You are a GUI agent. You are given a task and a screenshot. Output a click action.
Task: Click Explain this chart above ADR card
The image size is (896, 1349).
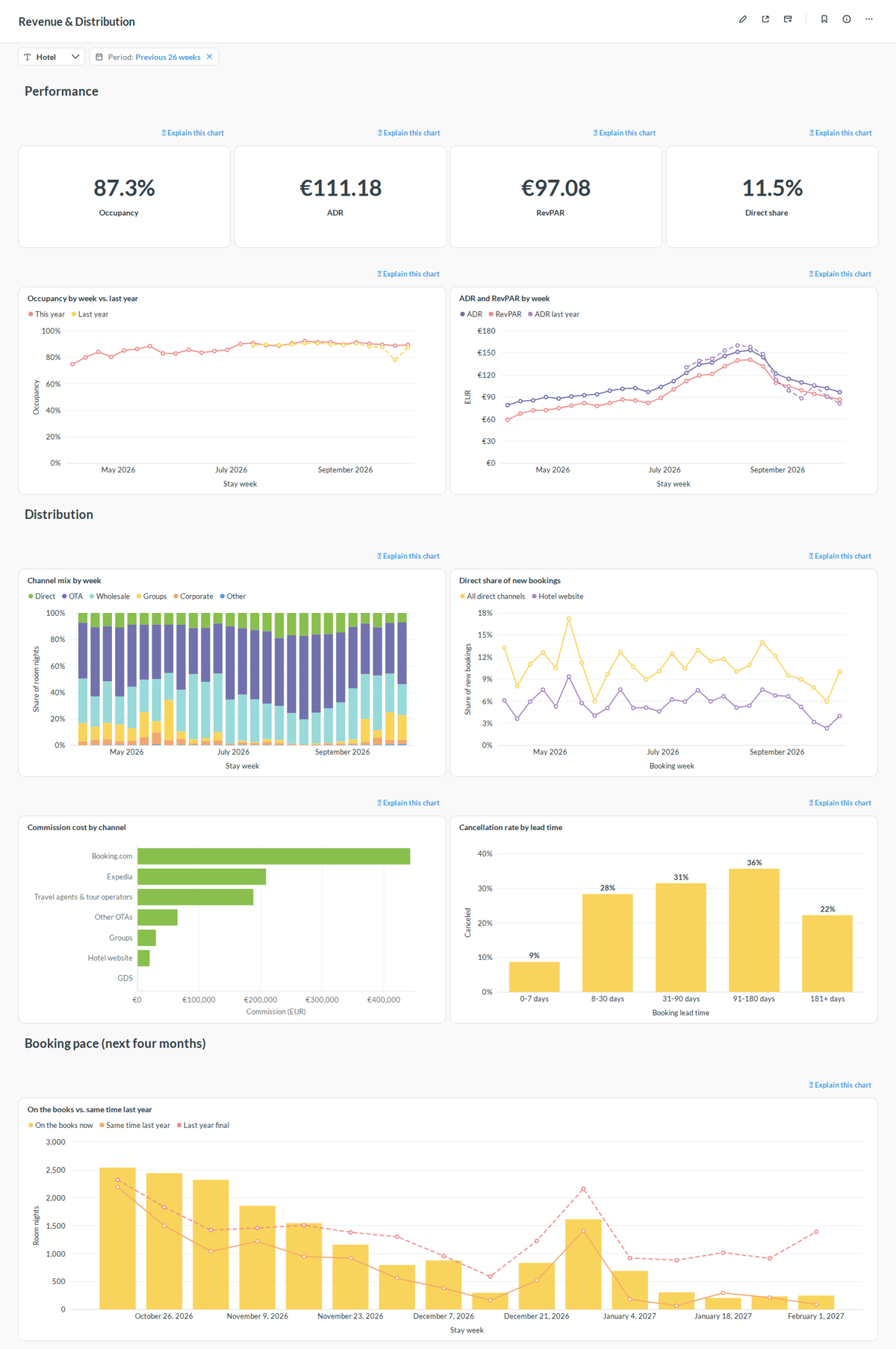408,133
